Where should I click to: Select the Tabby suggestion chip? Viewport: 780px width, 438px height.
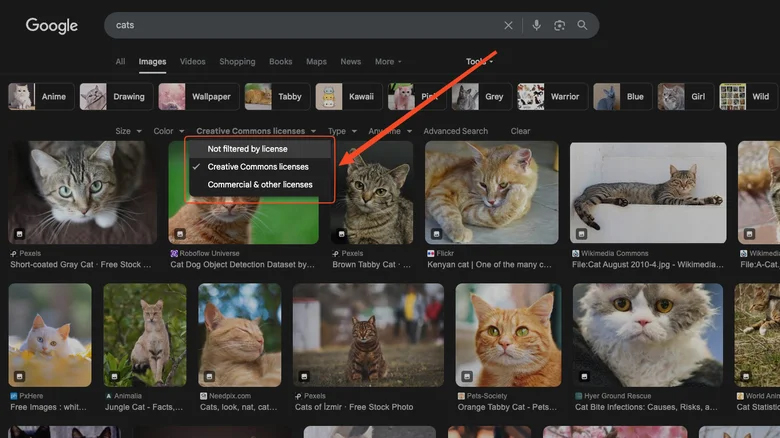point(275,97)
